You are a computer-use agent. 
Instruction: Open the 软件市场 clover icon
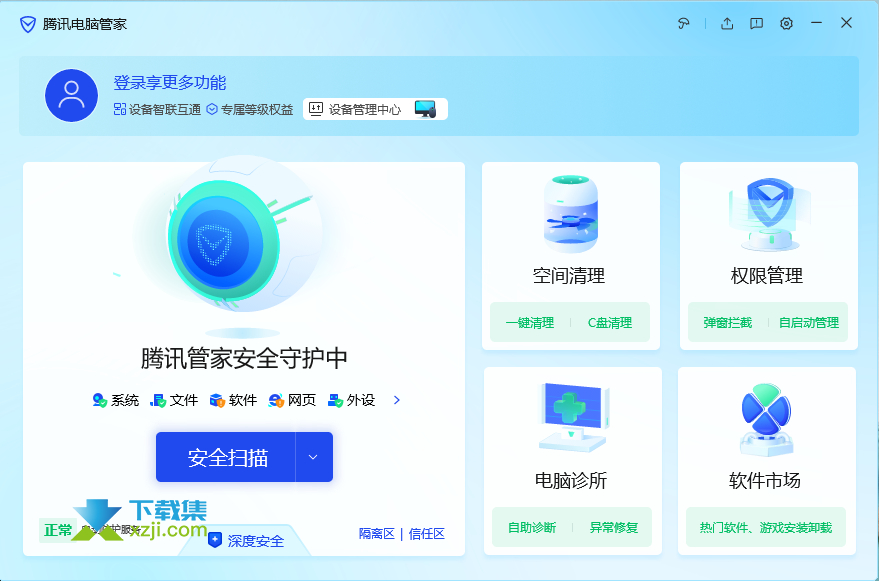765,417
